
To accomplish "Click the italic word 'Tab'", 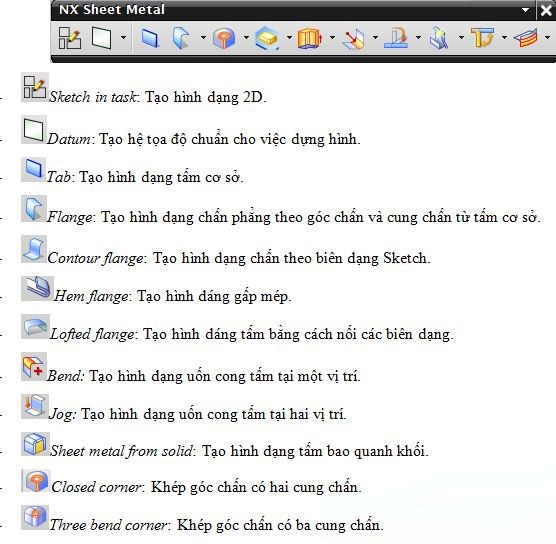I will pos(59,177).
